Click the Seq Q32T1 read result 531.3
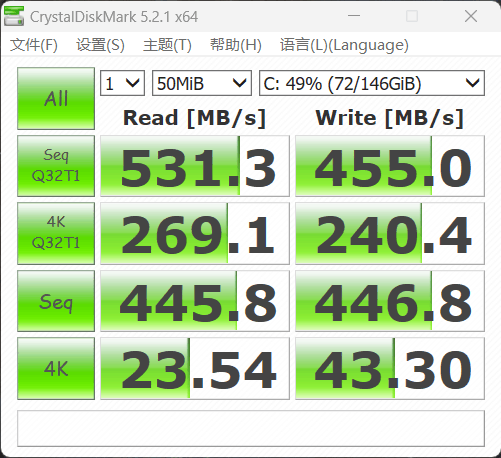The image size is (501, 458). pyautogui.click(x=195, y=166)
